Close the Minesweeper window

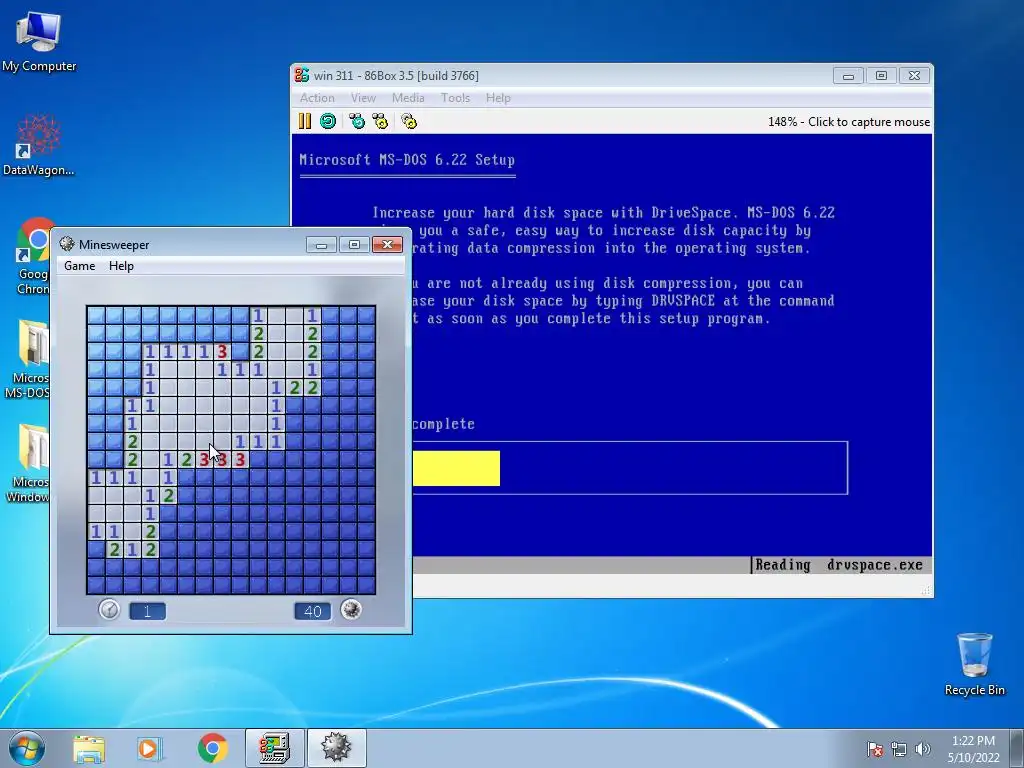(x=387, y=245)
